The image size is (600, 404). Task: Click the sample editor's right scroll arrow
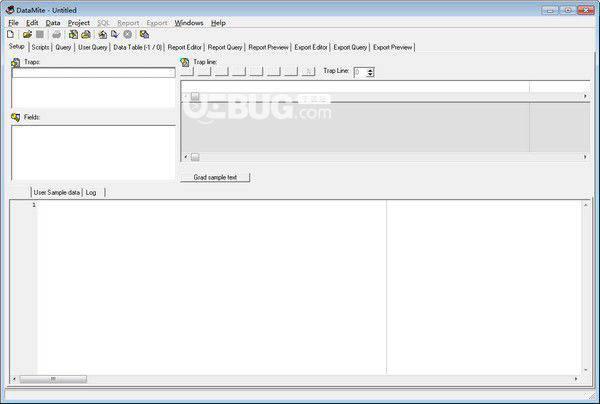click(x=576, y=379)
